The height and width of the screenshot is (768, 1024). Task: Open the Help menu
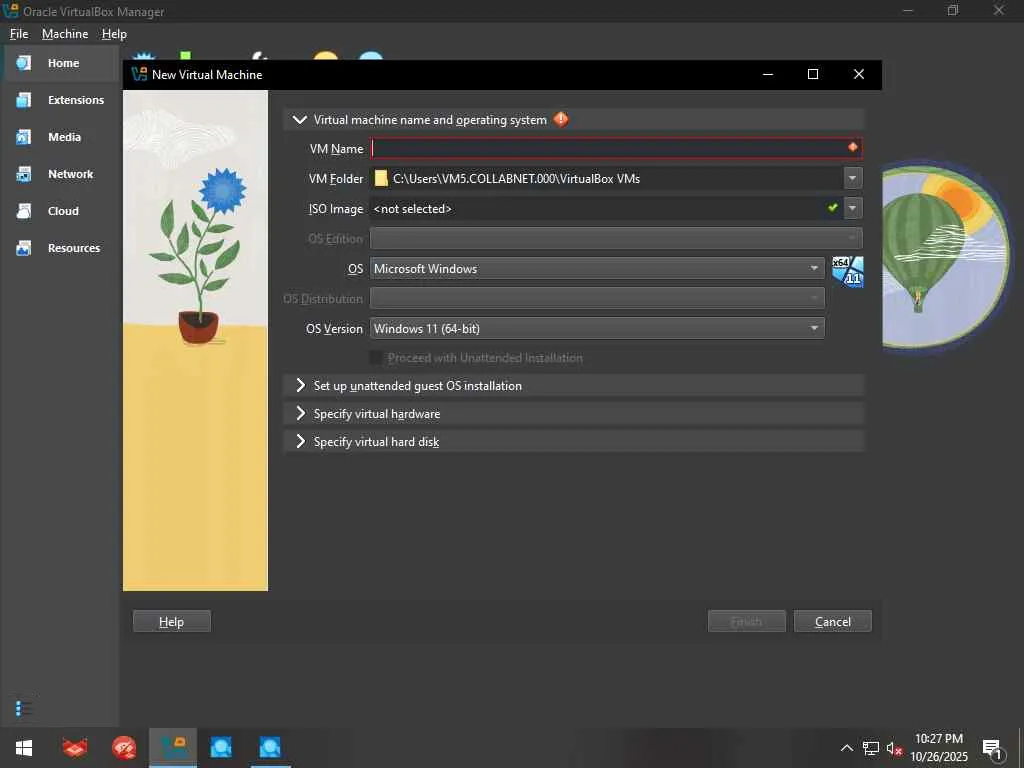tap(114, 34)
